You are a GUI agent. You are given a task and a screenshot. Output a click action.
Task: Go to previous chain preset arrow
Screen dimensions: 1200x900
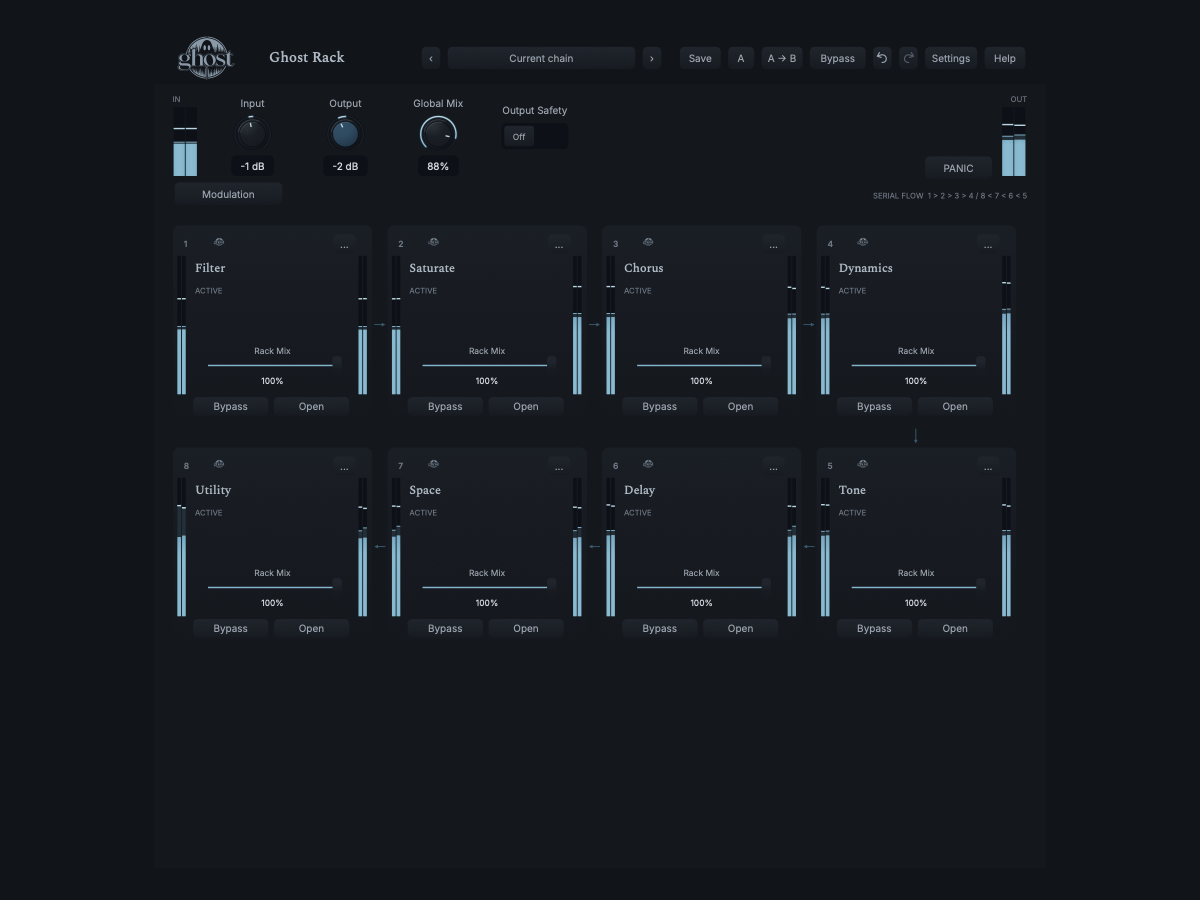pyautogui.click(x=431, y=58)
